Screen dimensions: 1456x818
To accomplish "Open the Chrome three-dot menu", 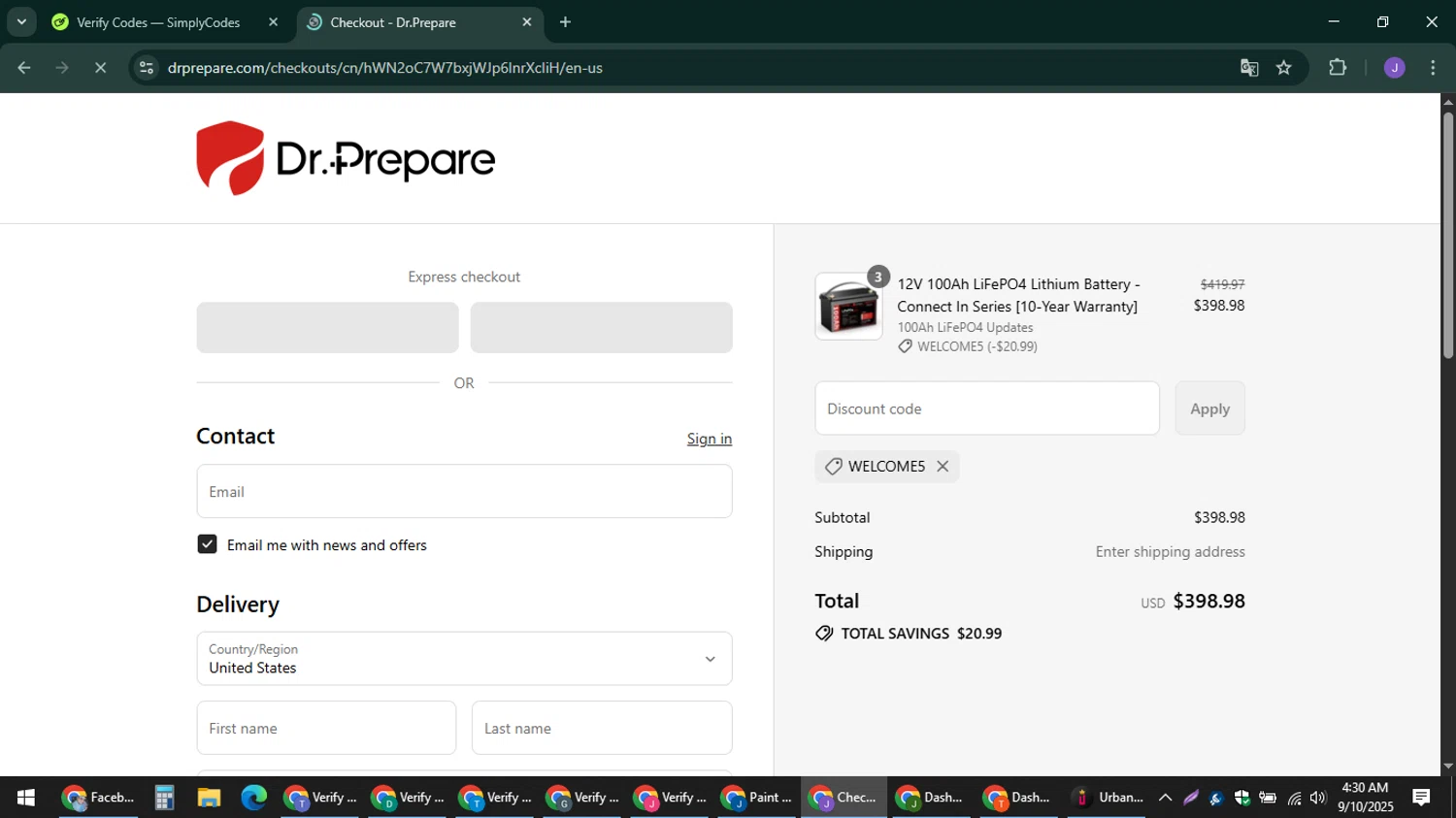I will (x=1433, y=68).
